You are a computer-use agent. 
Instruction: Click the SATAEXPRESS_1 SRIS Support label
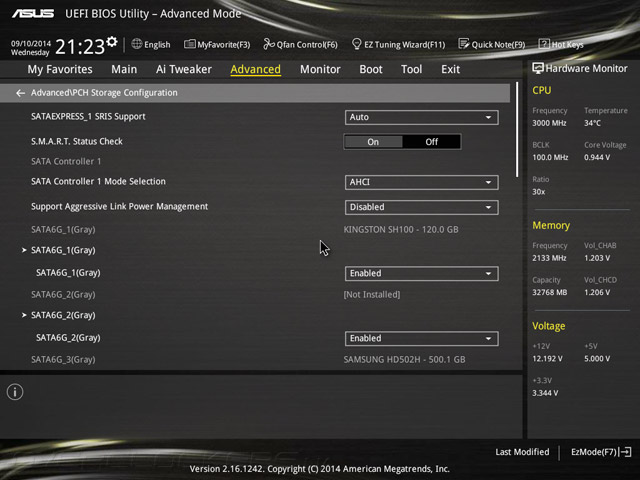point(88,117)
